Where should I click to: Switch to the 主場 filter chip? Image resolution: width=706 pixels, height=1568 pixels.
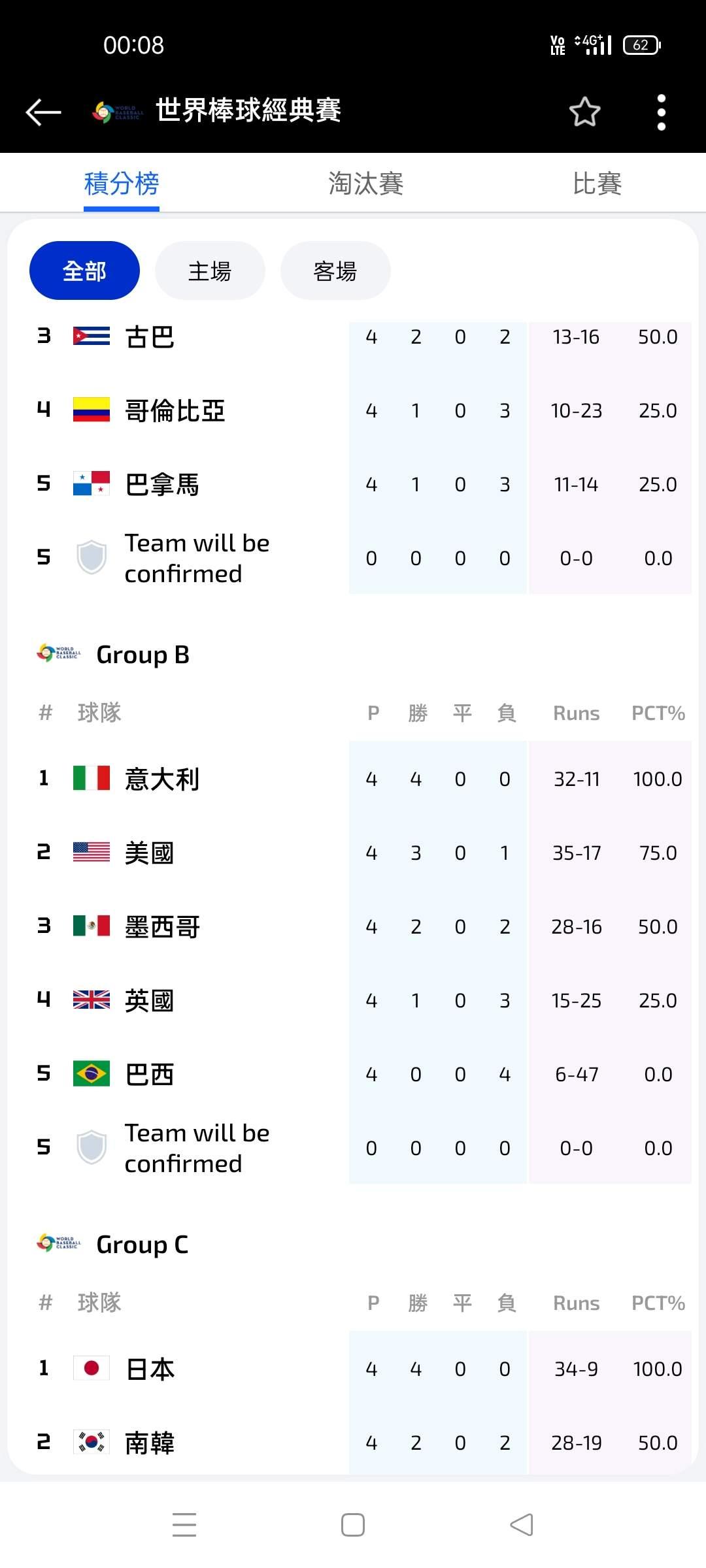click(210, 270)
